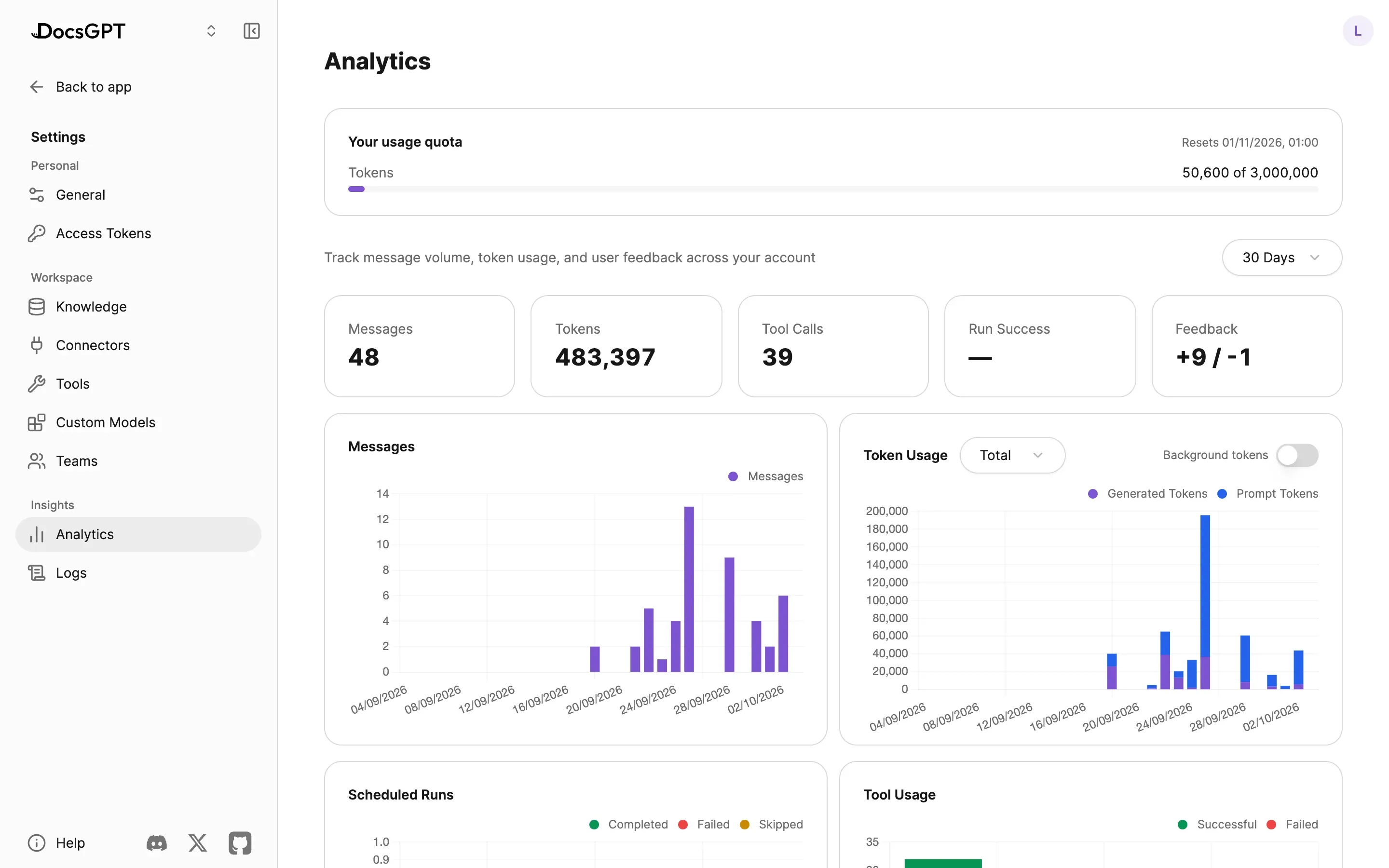Click the Knowledge database icon
This screenshot has width=1389, height=868.
point(37,307)
